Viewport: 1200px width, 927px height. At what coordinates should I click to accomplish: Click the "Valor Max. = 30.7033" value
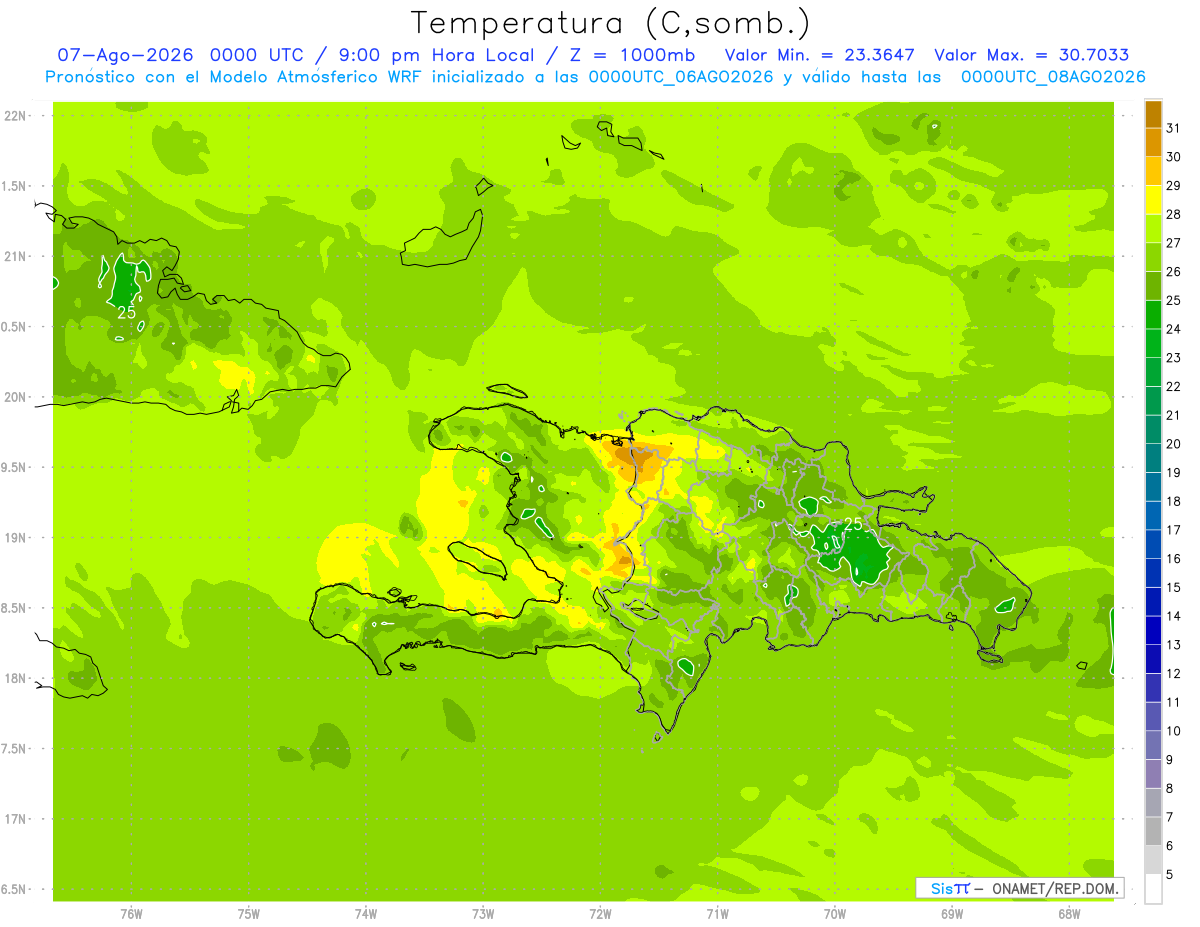click(x=1031, y=55)
